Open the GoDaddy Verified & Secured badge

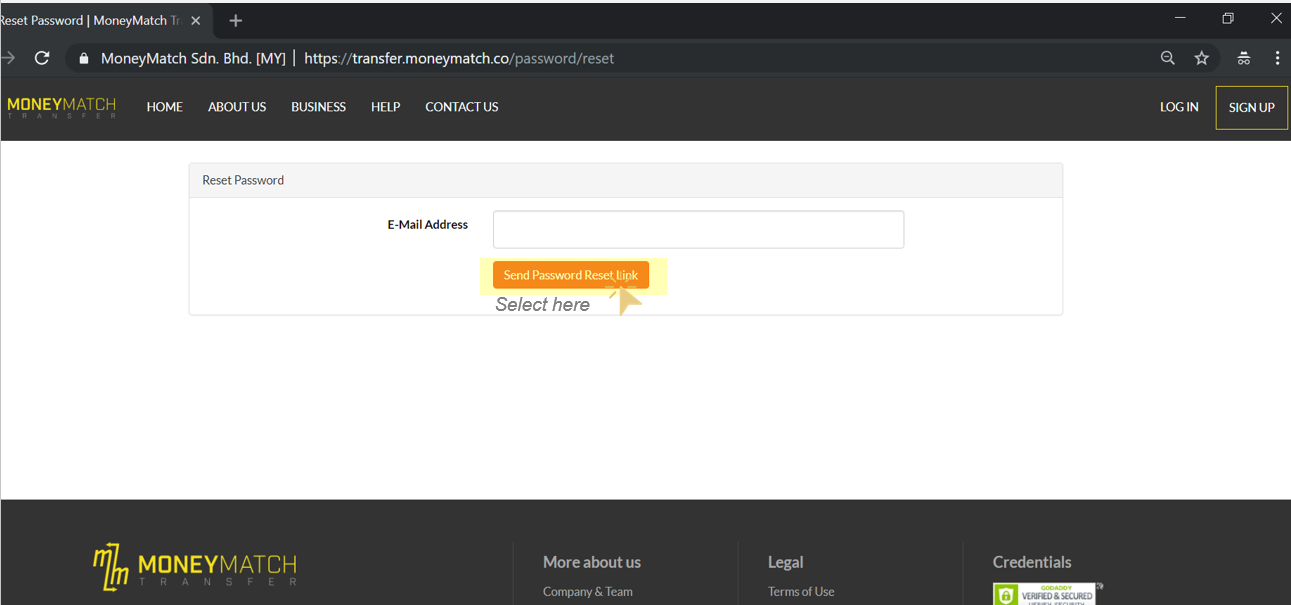tap(1045, 594)
